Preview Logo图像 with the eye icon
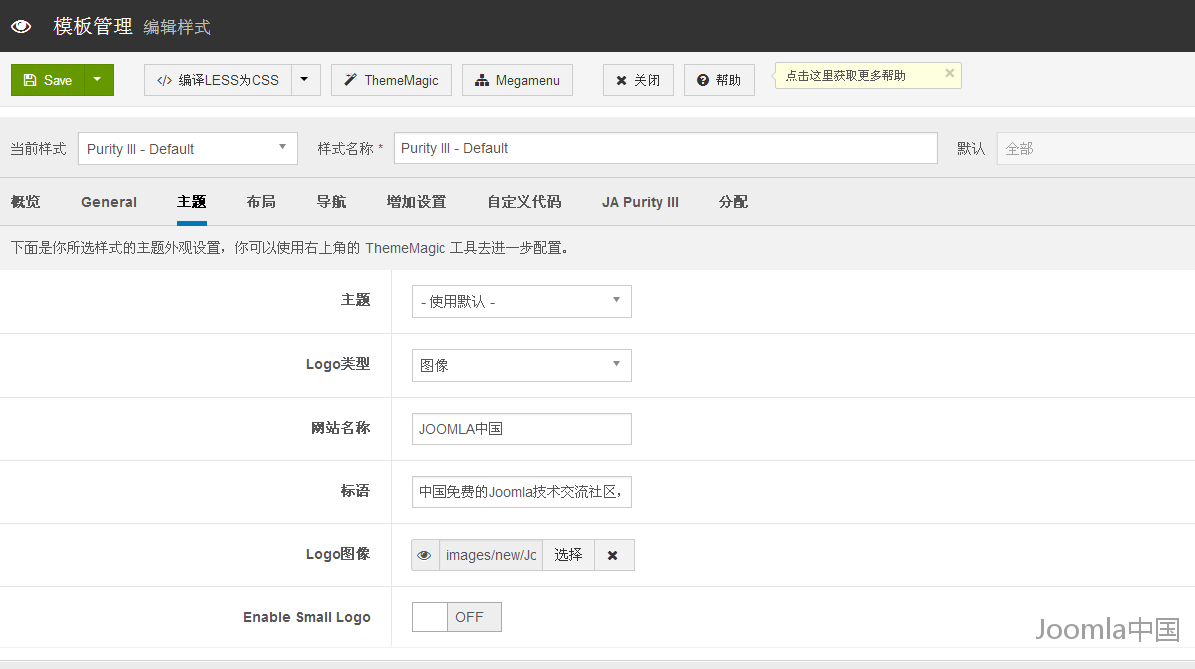Screen dimensions: 1195x669 coord(425,555)
